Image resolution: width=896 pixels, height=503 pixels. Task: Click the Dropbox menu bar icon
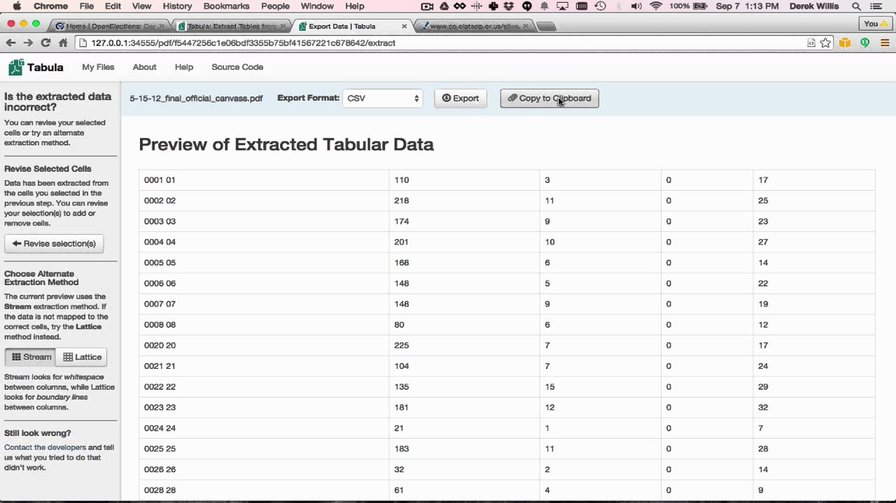509,6
